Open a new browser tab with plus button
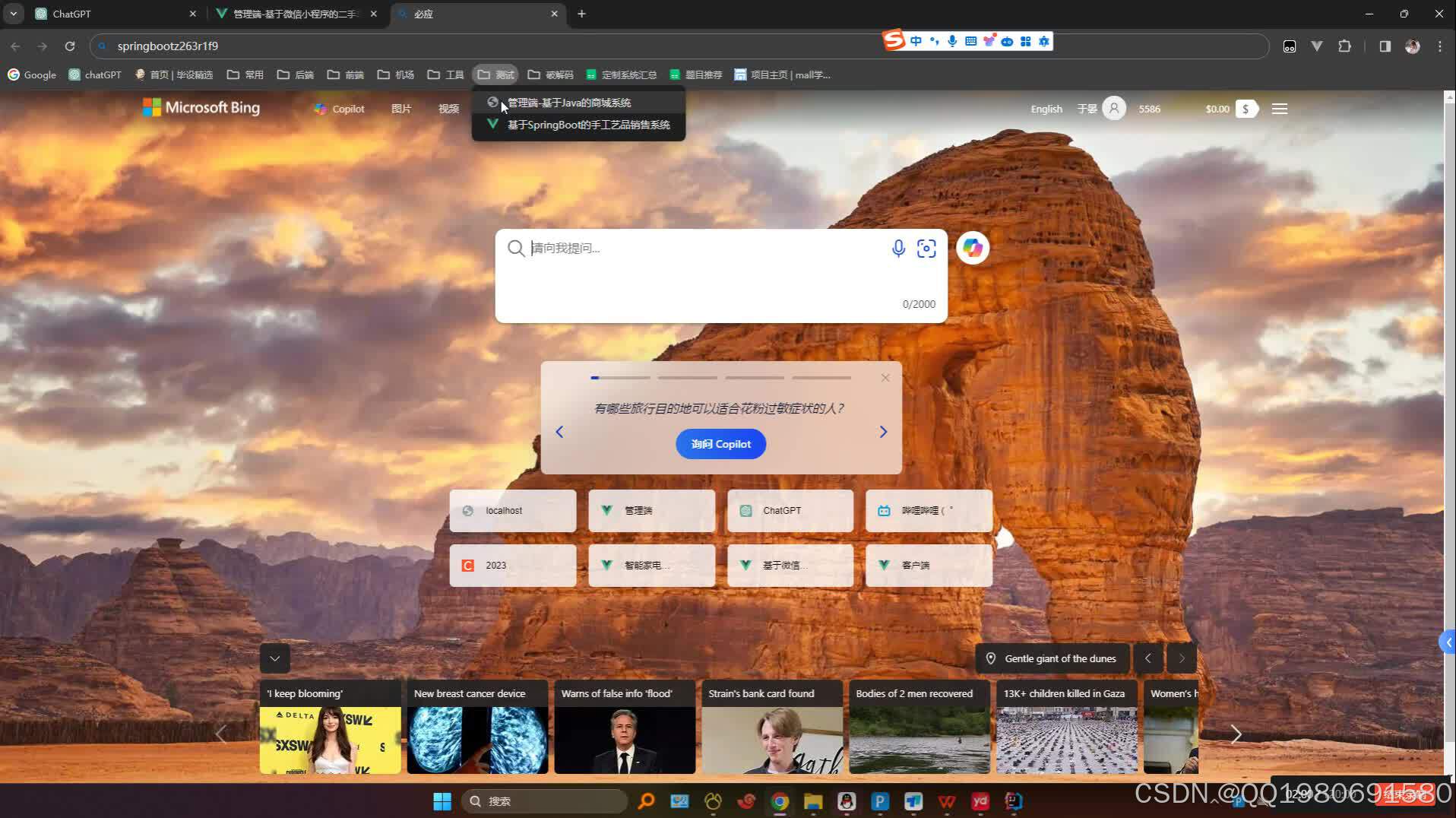 coord(581,14)
